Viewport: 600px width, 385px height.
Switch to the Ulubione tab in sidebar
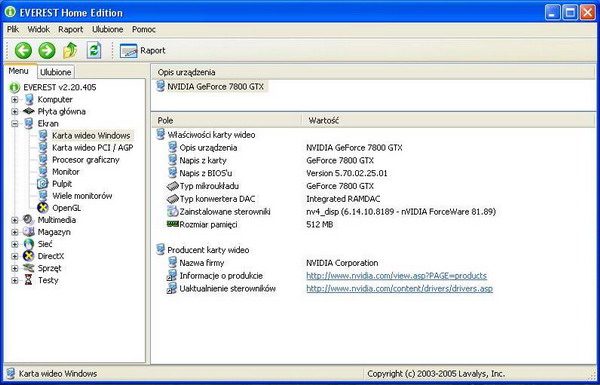click(x=56, y=72)
